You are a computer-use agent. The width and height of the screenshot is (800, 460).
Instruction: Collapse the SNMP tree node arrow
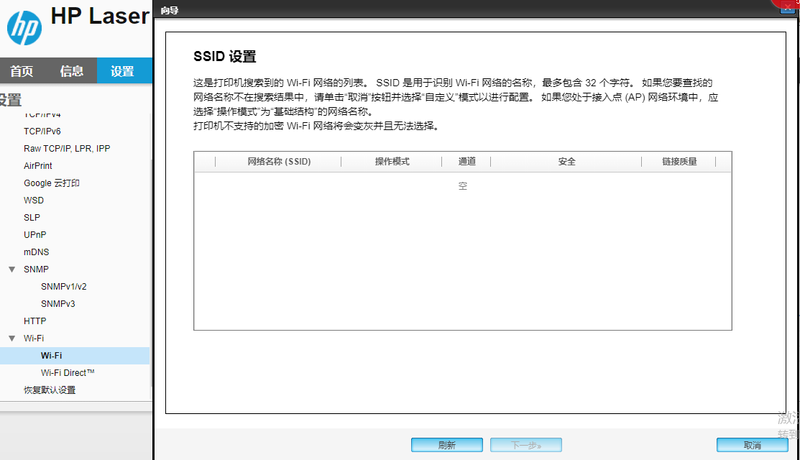tap(12, 269)
